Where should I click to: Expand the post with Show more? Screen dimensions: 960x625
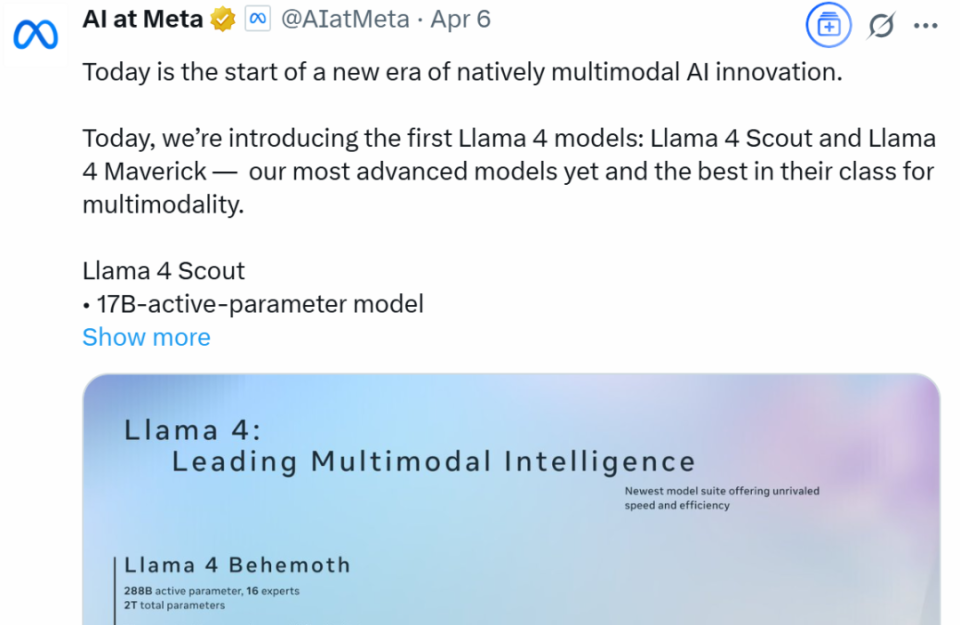(146, 337)
